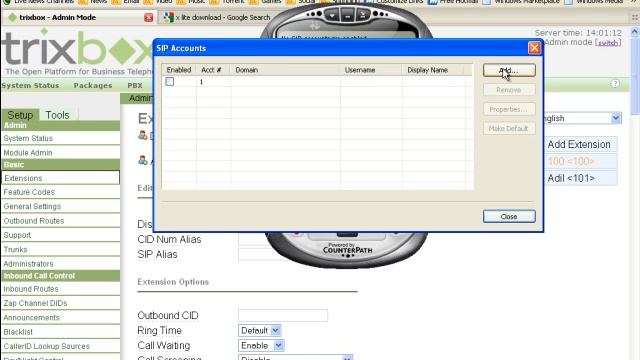Click the softphone minimize button
This screenshot has width=640, height=360.
click(347, 16)
